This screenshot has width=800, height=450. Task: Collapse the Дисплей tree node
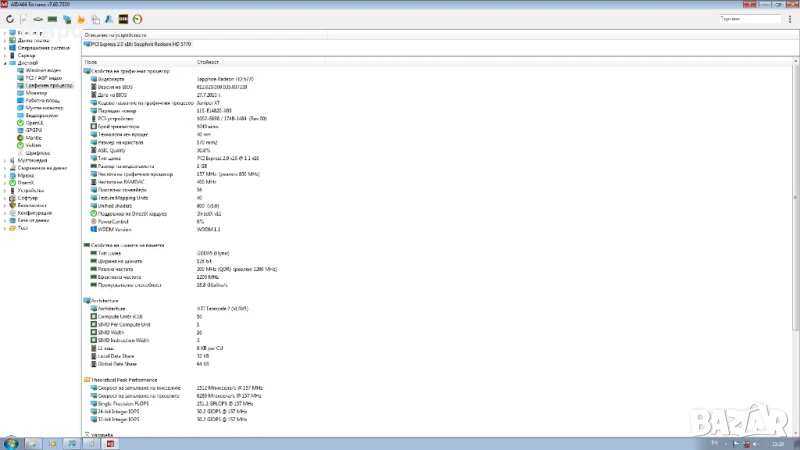tap(5, 63)
